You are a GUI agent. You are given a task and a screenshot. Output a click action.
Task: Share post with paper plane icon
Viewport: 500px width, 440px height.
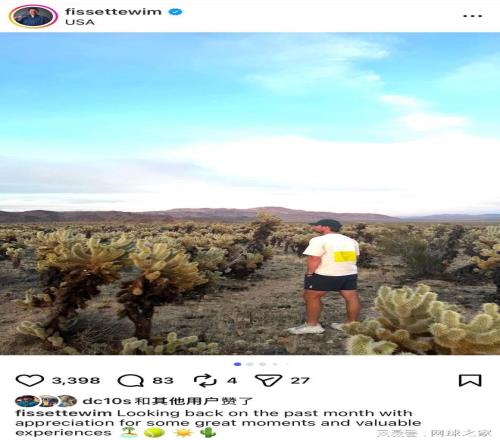pos(268,380)
